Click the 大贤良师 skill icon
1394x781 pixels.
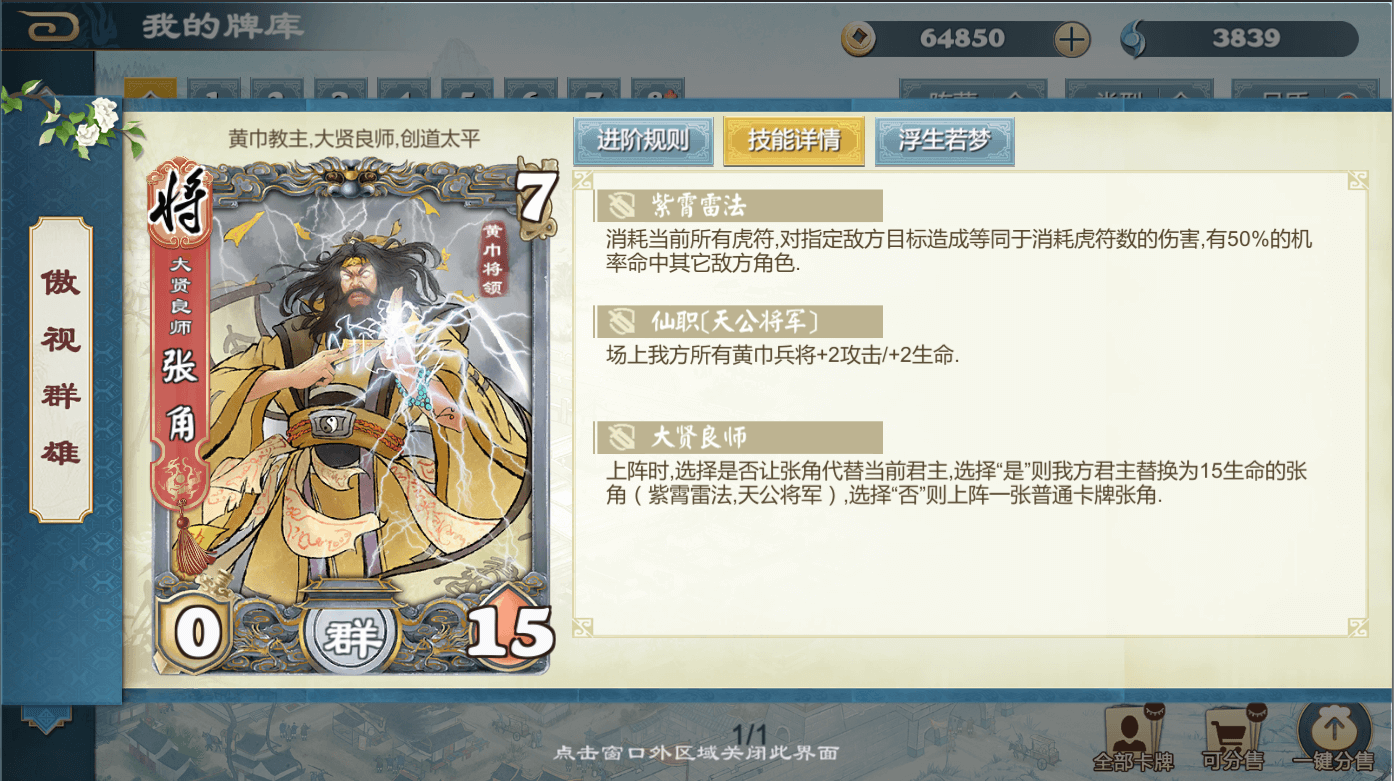point(622,438)
